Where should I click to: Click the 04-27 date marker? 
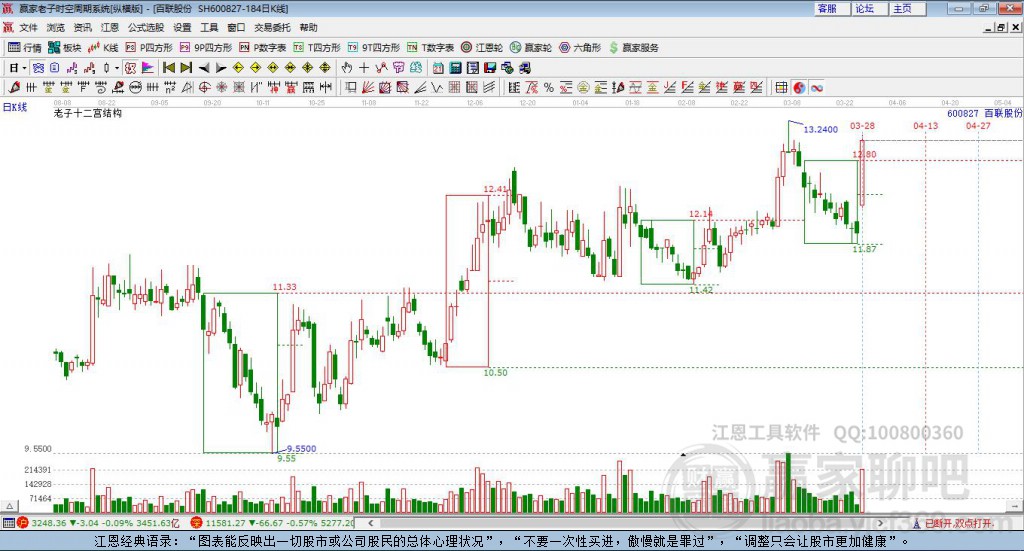[x=978, y=125]
